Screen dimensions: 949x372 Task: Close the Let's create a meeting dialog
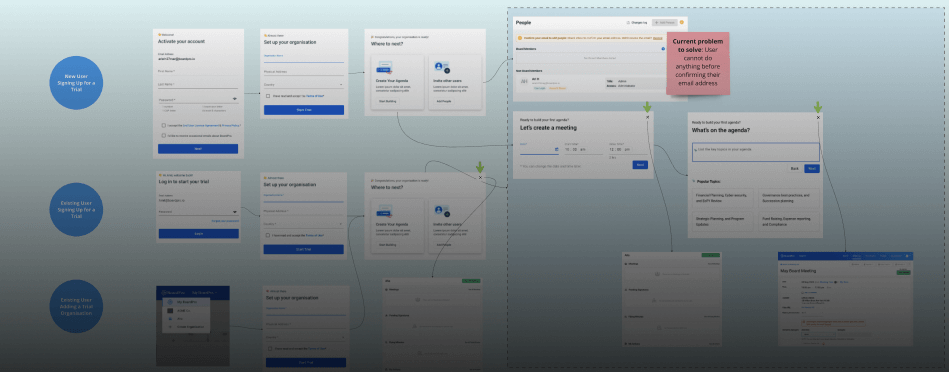(648, 117)
